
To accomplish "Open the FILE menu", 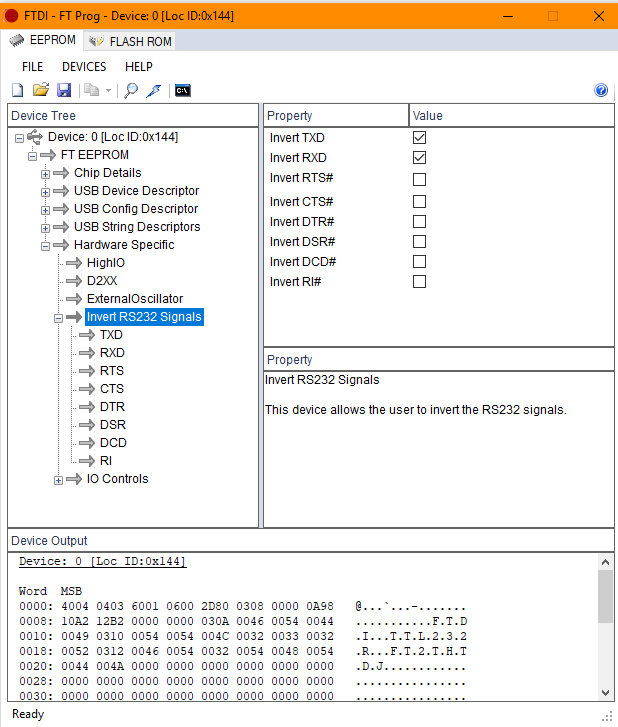I will click(x=32, y=67).
